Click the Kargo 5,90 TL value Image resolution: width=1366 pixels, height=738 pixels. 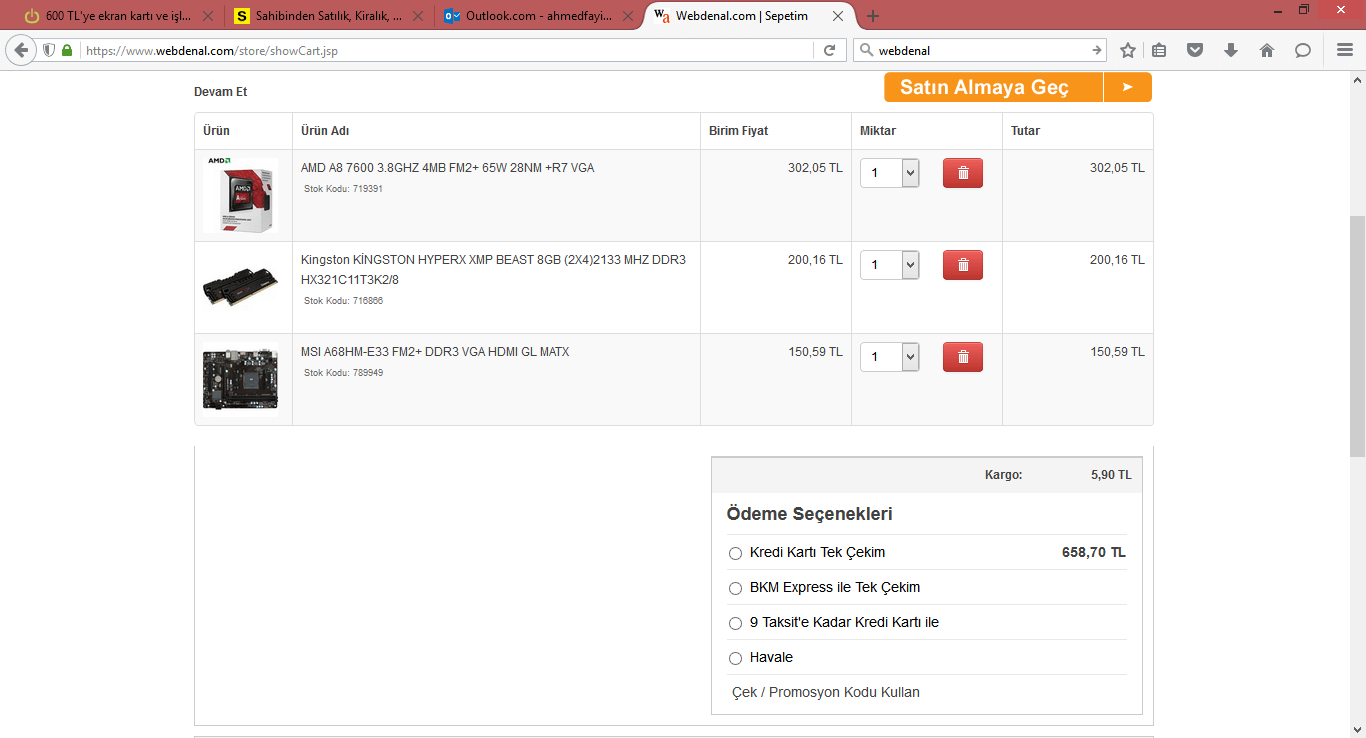(x=1111, y=475)
